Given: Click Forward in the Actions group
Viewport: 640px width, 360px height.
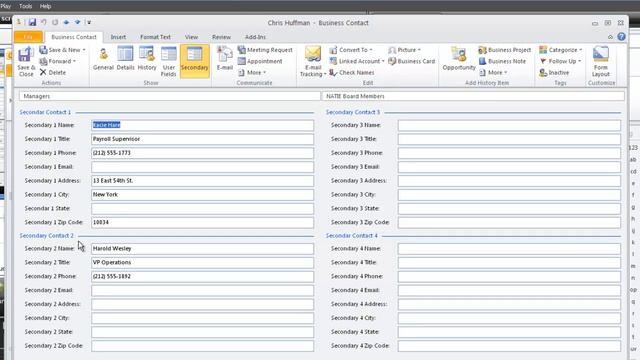Looking at the screenshot, I should (58, 61).
